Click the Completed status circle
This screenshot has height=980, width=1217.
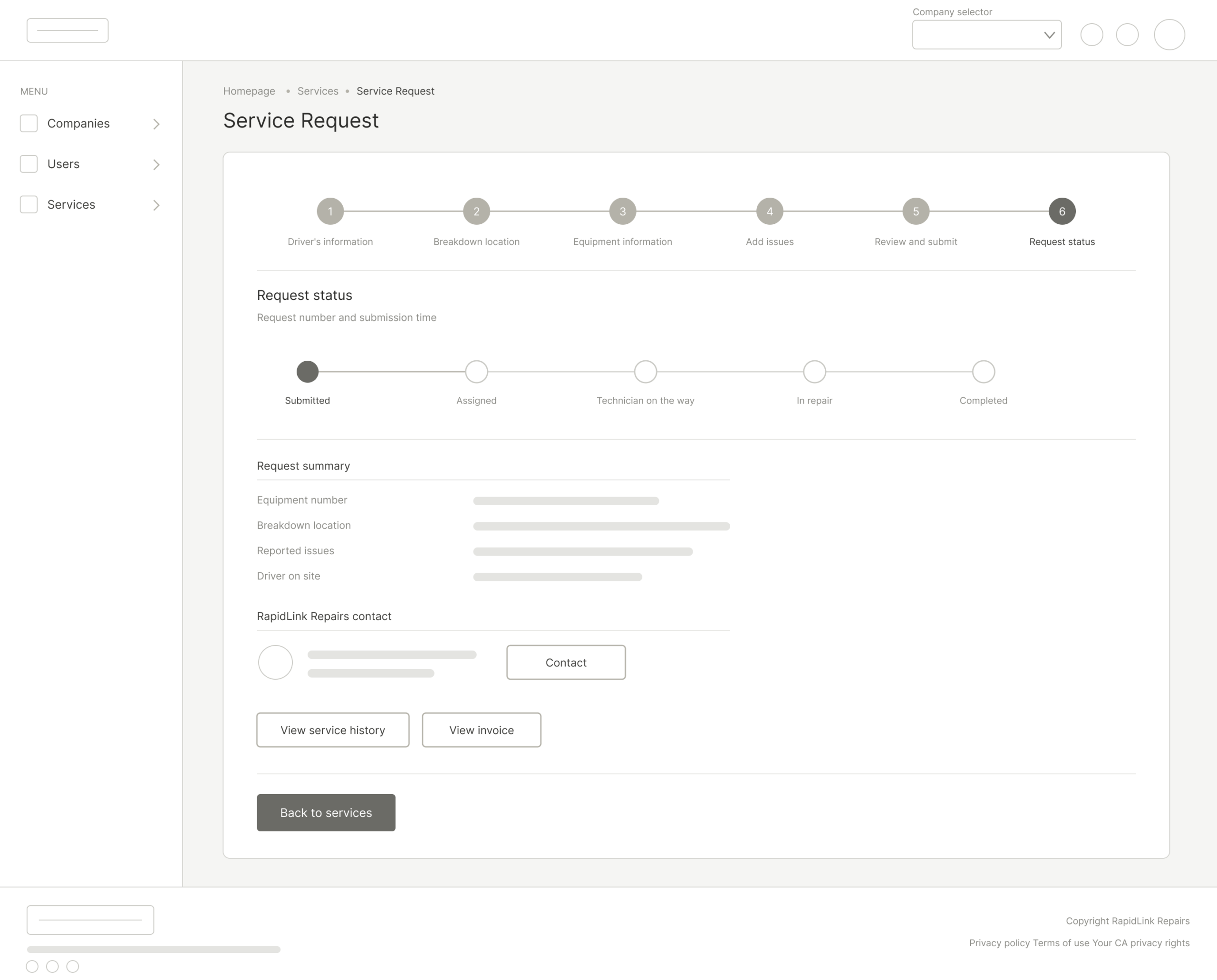[983, 372]
